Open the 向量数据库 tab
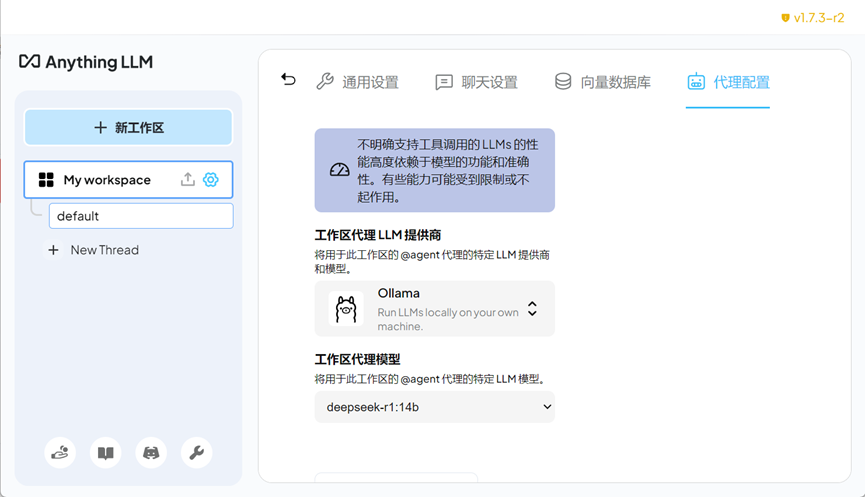Screen dimensions: 865x497 (602, 82)
